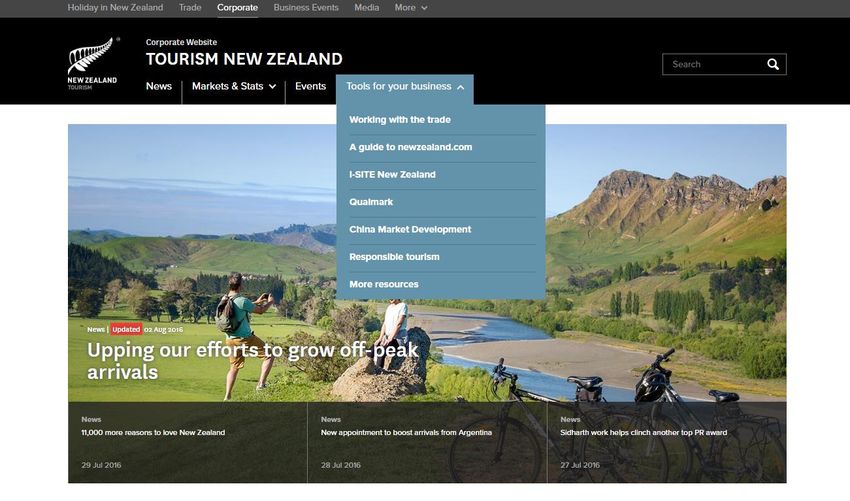This screenshot has width=850, height=501.
Task: Expand the More dropdown in top bar
Action: (410, 8)
